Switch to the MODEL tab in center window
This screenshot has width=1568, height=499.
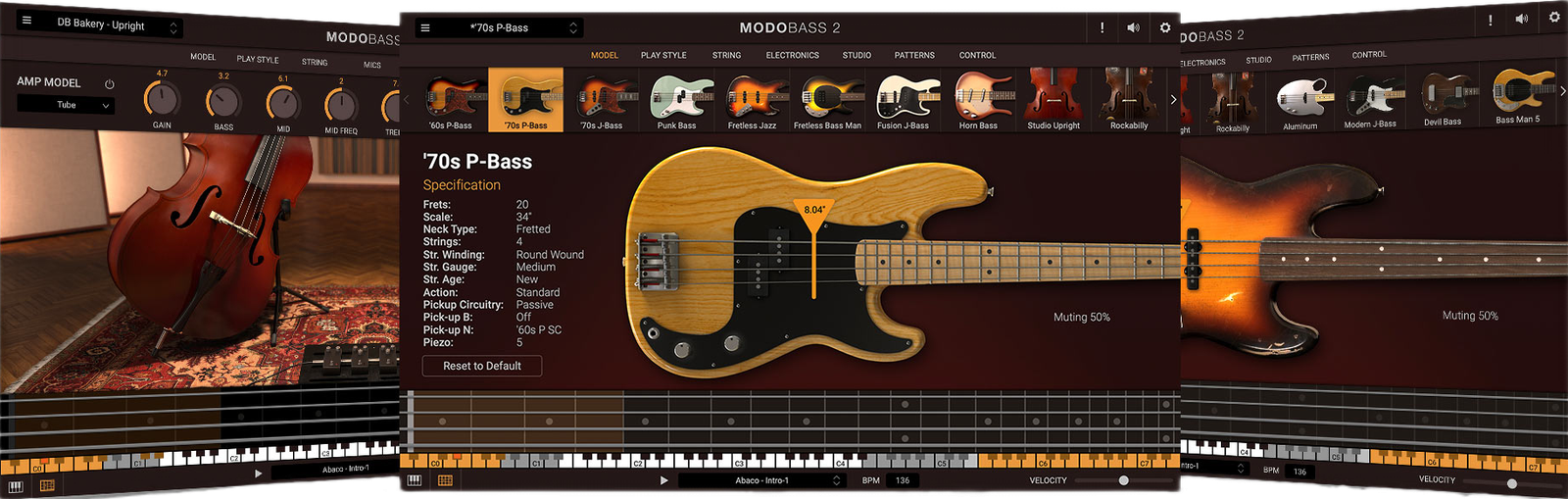(x=605, y=55)
